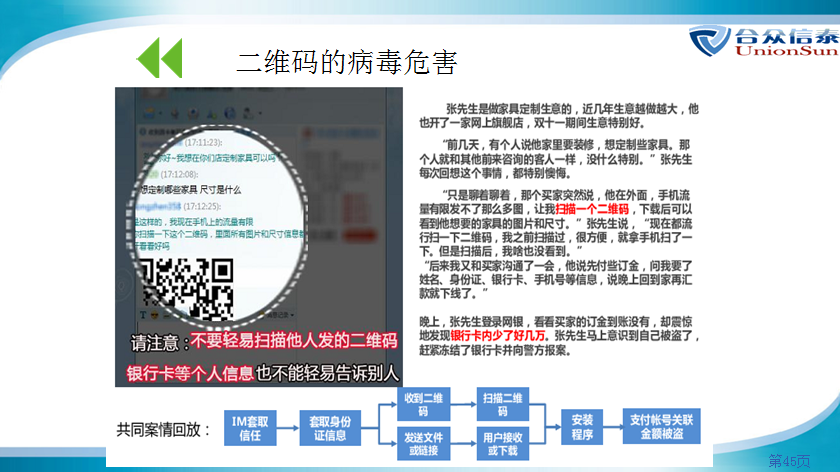Click the 套取身份证信息 flow box
Viewport: 840px width, 472px height.
[329, 428]
